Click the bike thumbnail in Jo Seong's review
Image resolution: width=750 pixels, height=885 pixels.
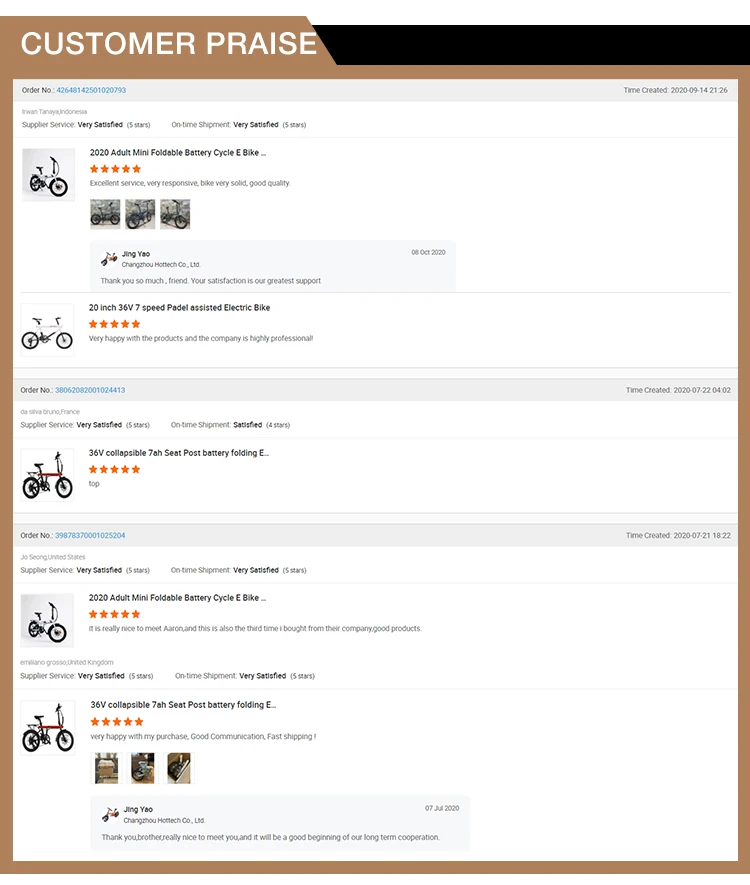pyautogui.click(x=47, y=620)
